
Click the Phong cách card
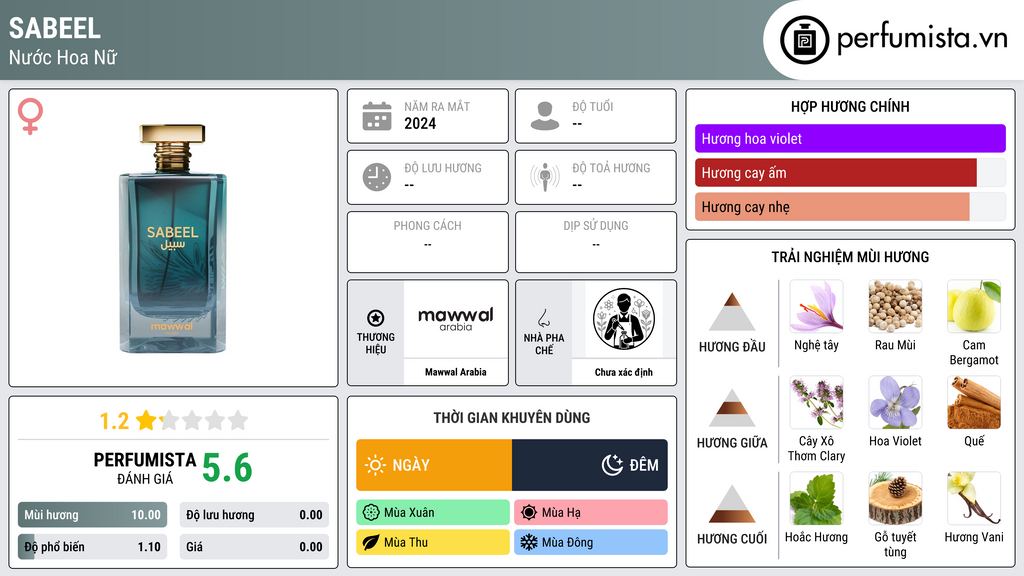(428, 242)
